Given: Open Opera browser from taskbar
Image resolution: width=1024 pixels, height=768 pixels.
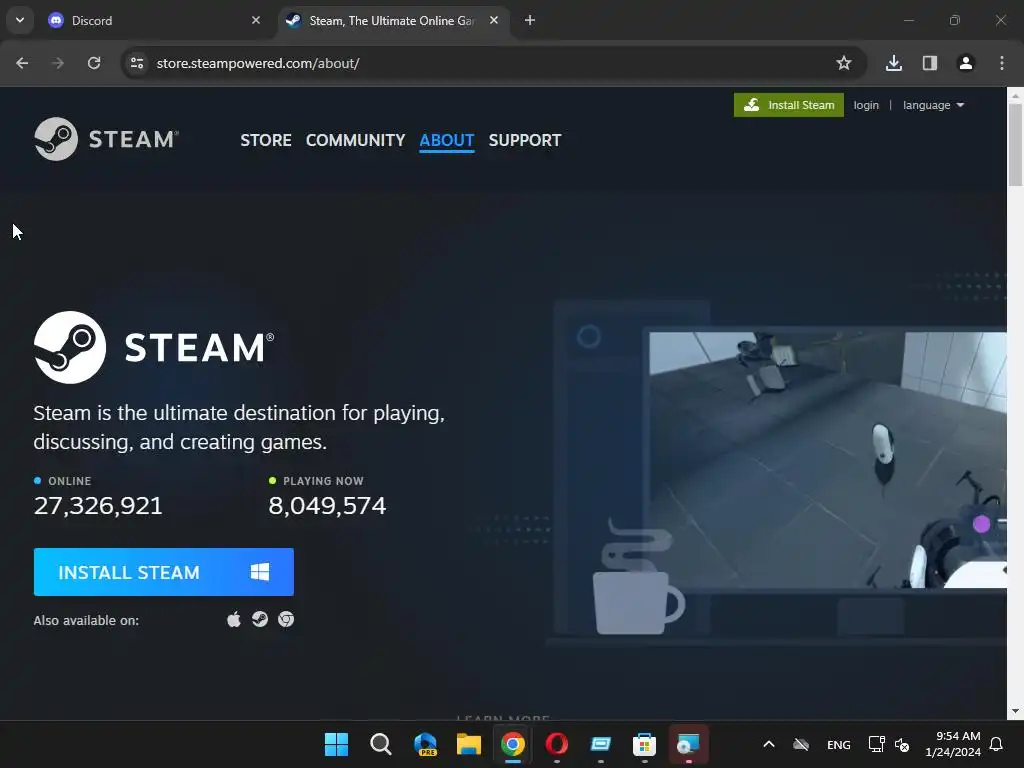Looking at the screenshot, I should point(556,744).
